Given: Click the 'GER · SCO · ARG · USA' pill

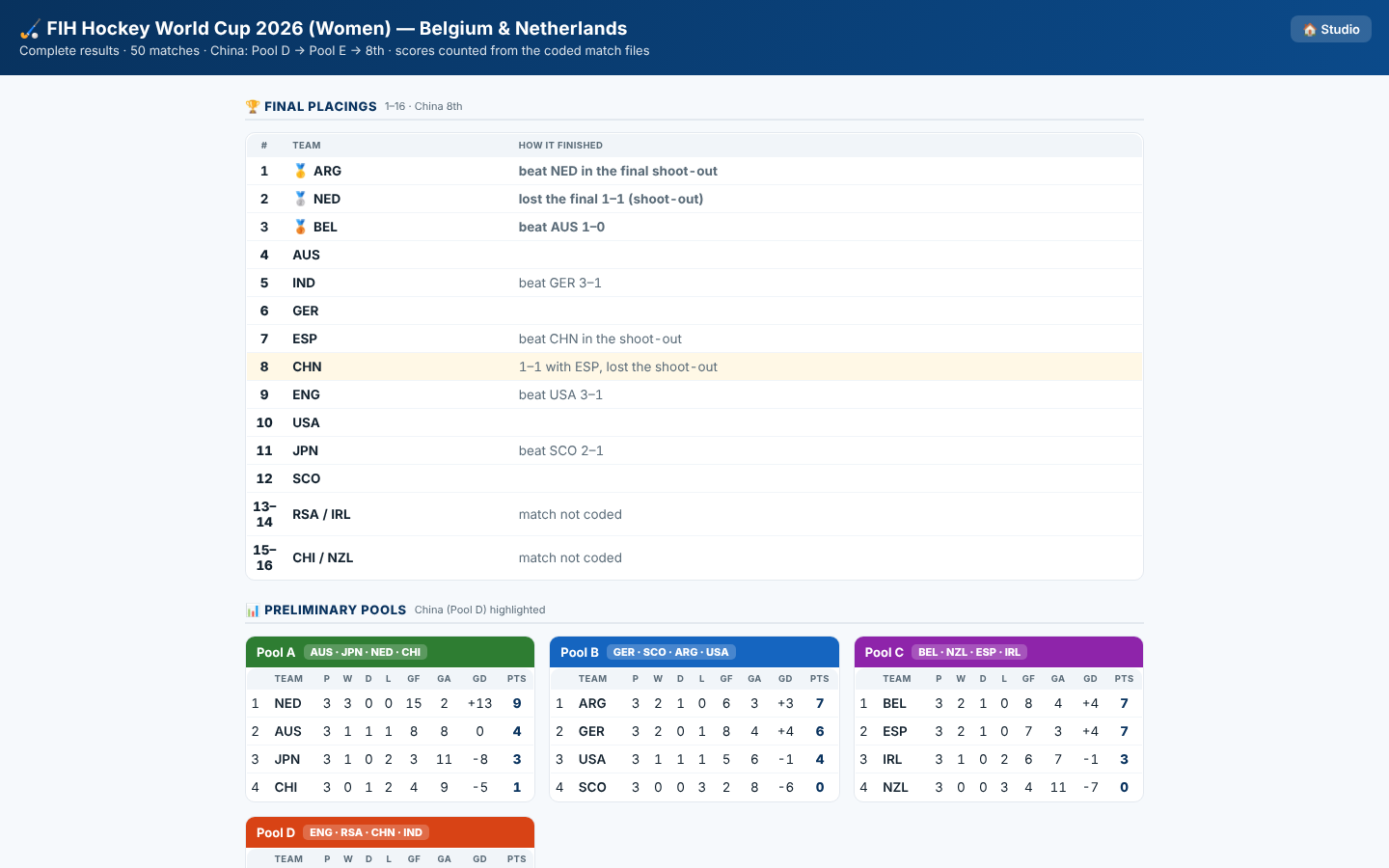Looking at the screenshot, I should (671, 652).
